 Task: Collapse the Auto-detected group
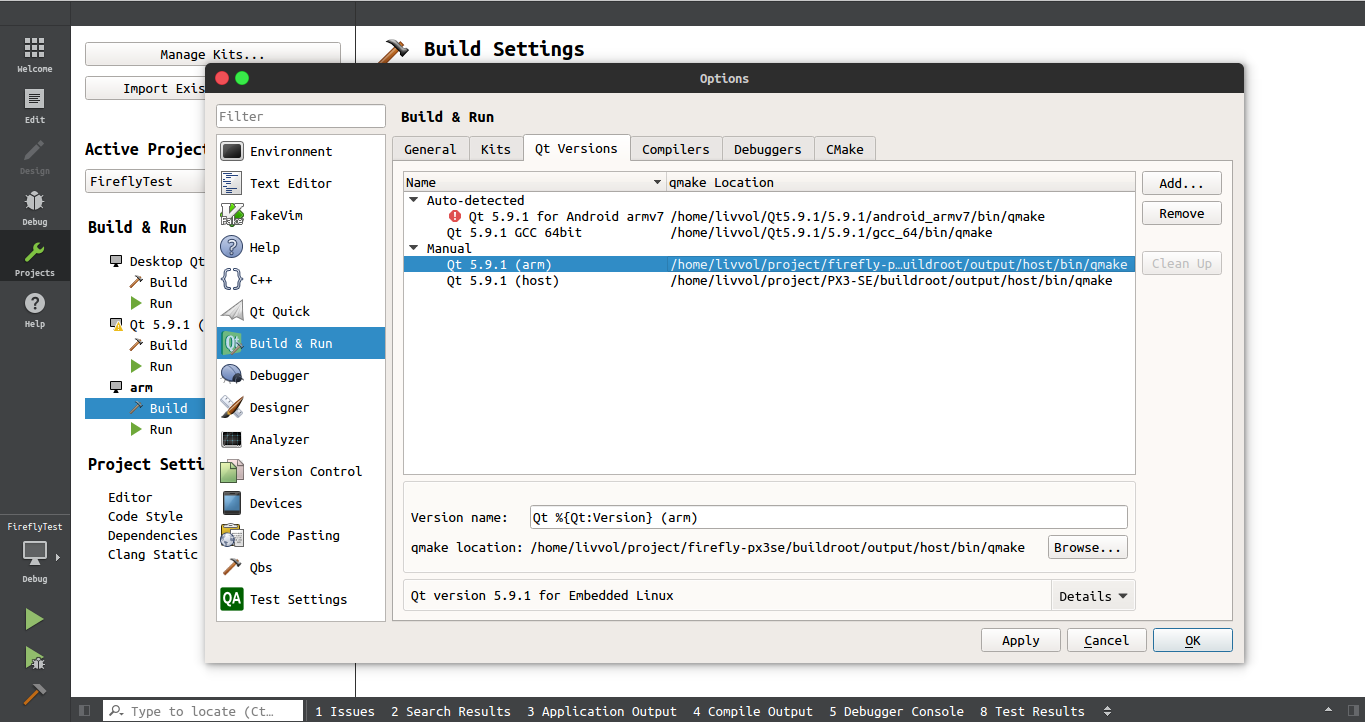pyautogui.click(x=414, y=200)
